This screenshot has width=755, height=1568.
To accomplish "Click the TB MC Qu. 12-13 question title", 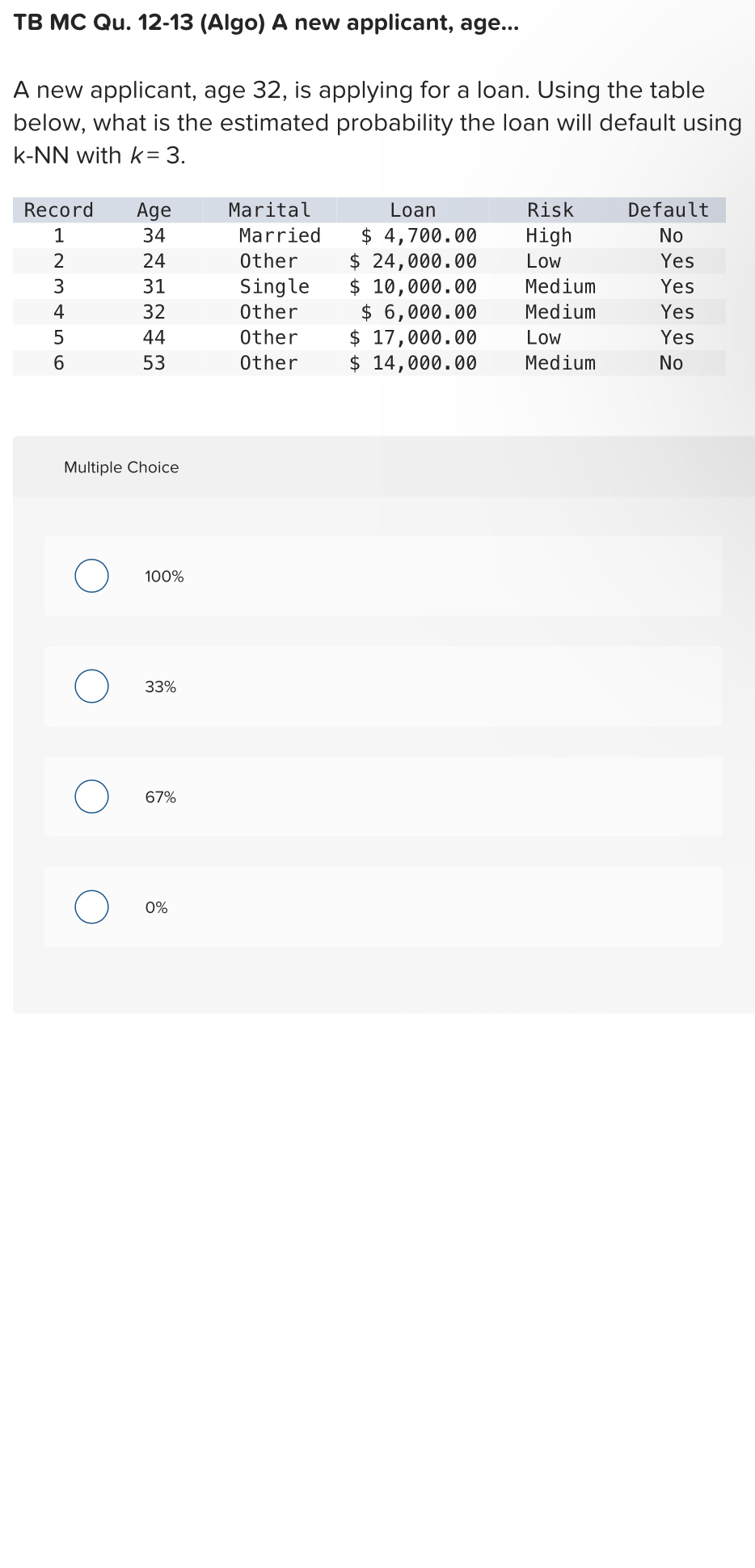I will pyautogui.click(x=266, y=23).
